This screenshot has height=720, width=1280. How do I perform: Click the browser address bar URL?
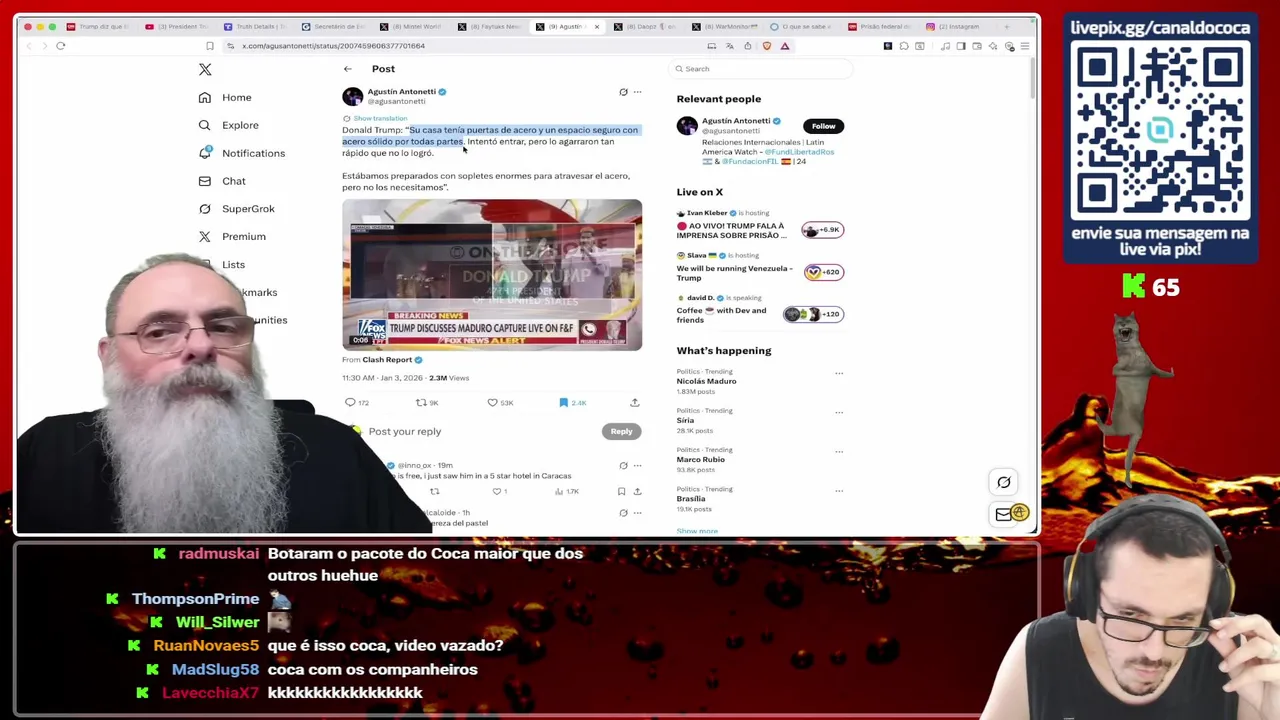coord(333,46)
